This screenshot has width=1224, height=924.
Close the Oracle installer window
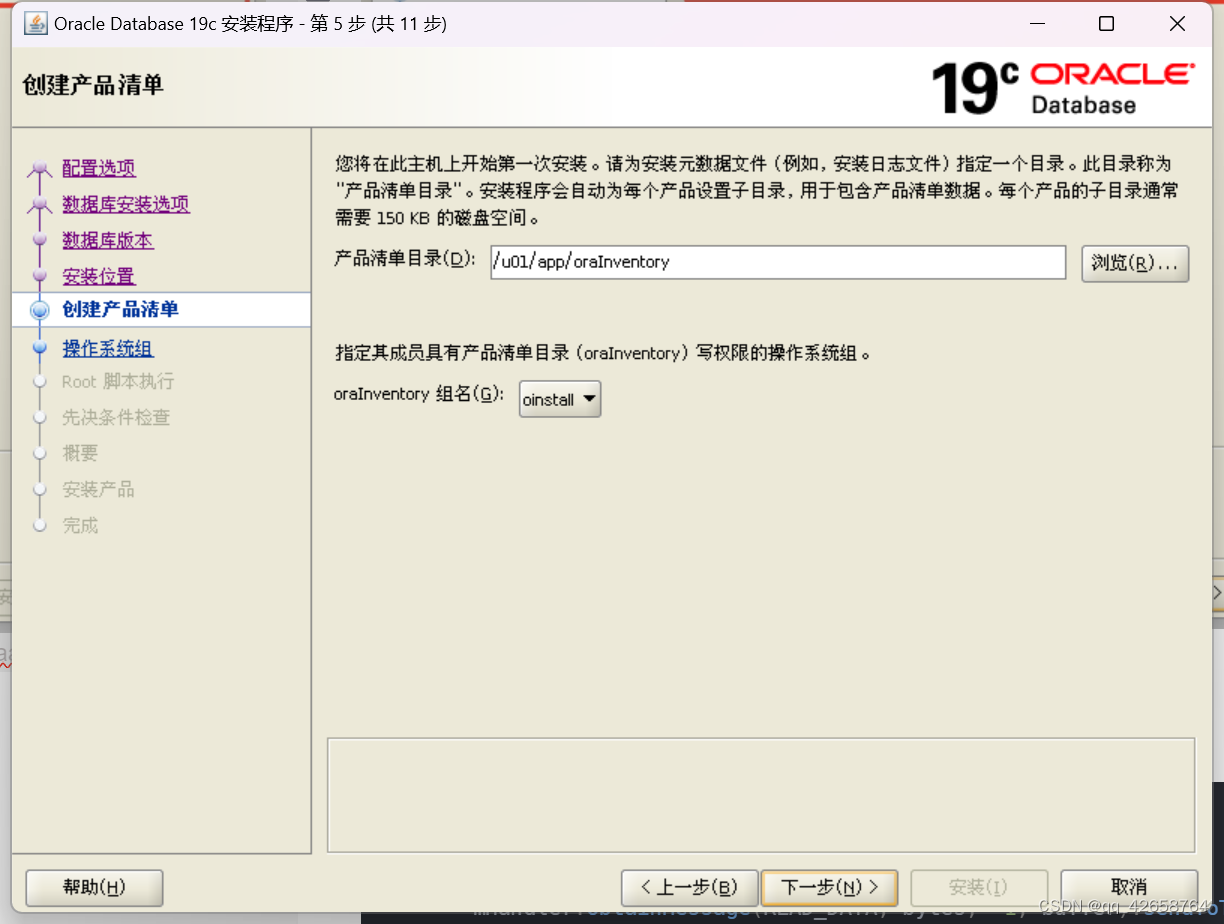point(1176,24)
